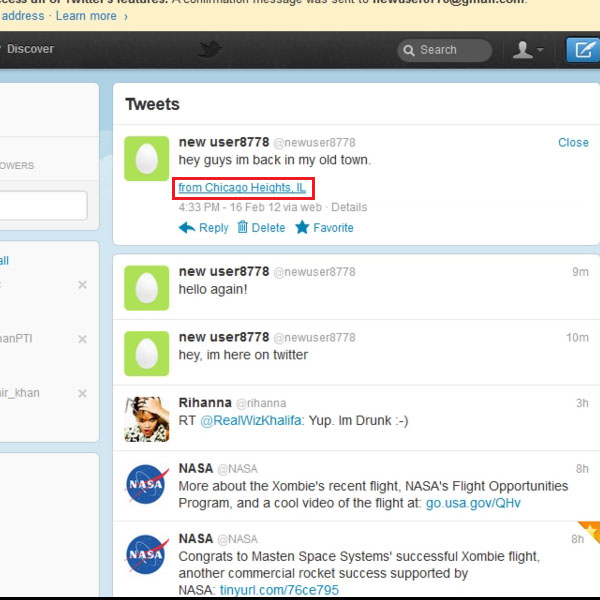
Task: Click the hello again! tweet text
Action: coord(213,289)
